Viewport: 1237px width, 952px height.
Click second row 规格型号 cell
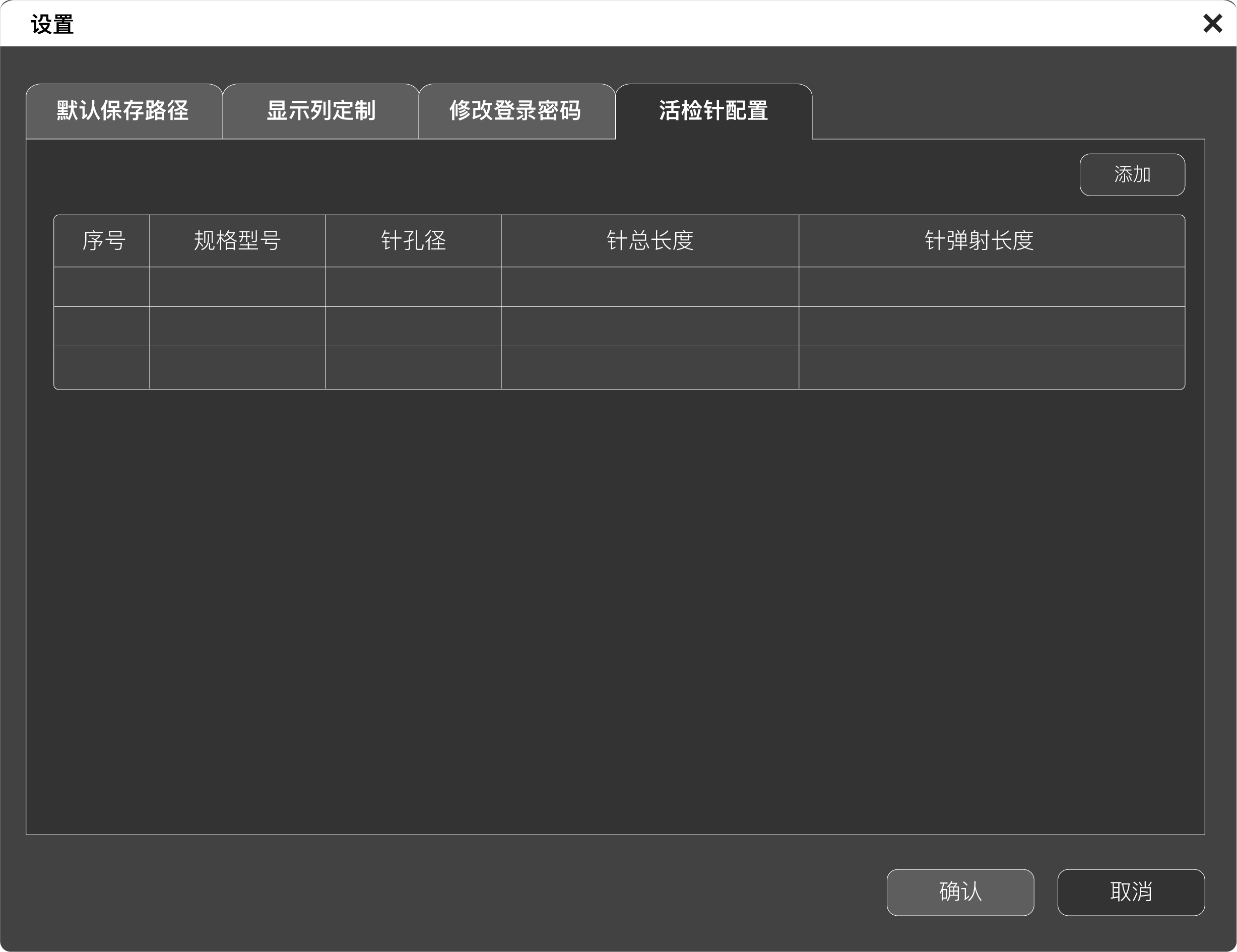(237, 327)
